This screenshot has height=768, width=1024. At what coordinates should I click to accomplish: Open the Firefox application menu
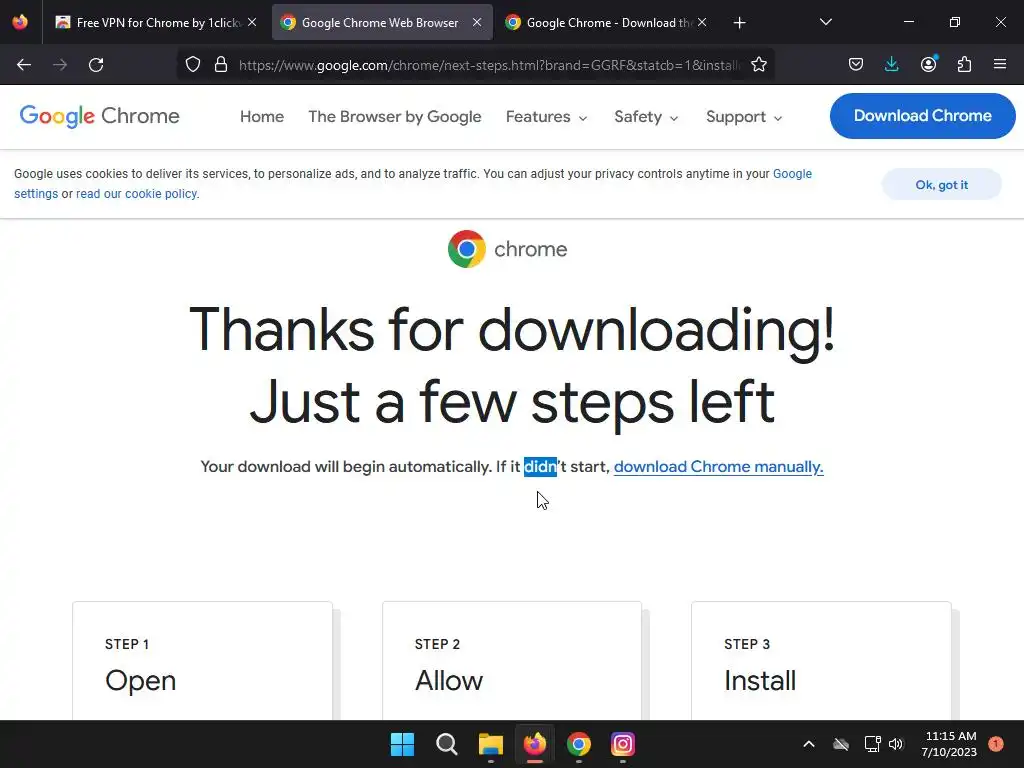(1000, 65)
